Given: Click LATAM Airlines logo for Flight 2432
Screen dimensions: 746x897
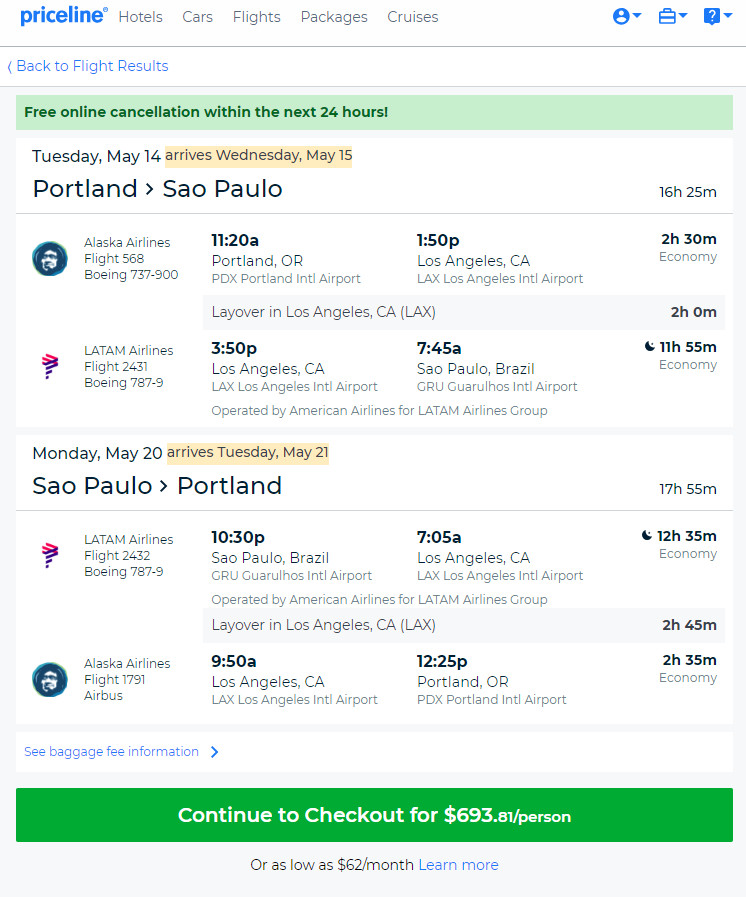Looking at the screenshot, I should 50,555.
